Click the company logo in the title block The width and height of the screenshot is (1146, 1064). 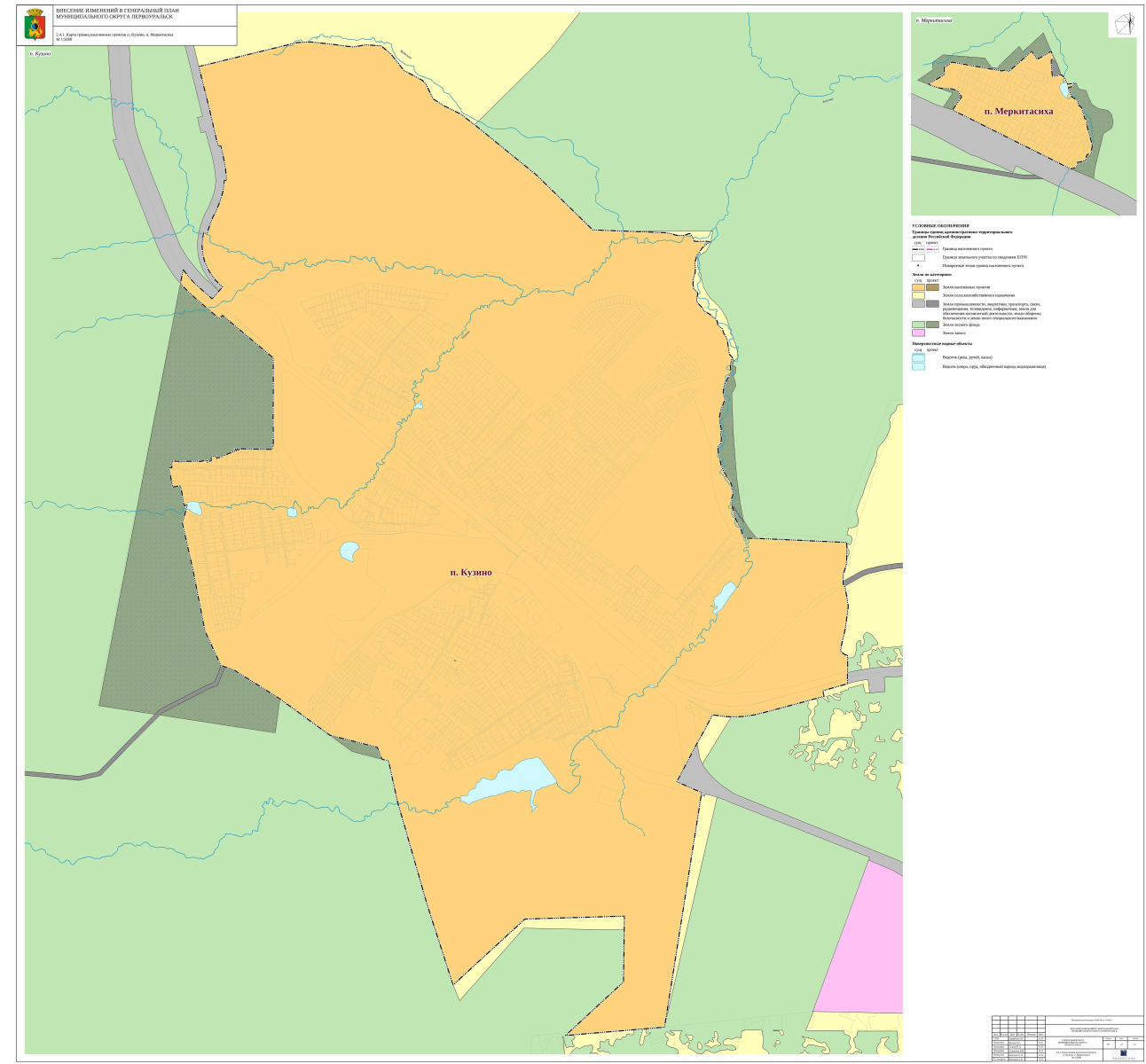[1123, 1052]
